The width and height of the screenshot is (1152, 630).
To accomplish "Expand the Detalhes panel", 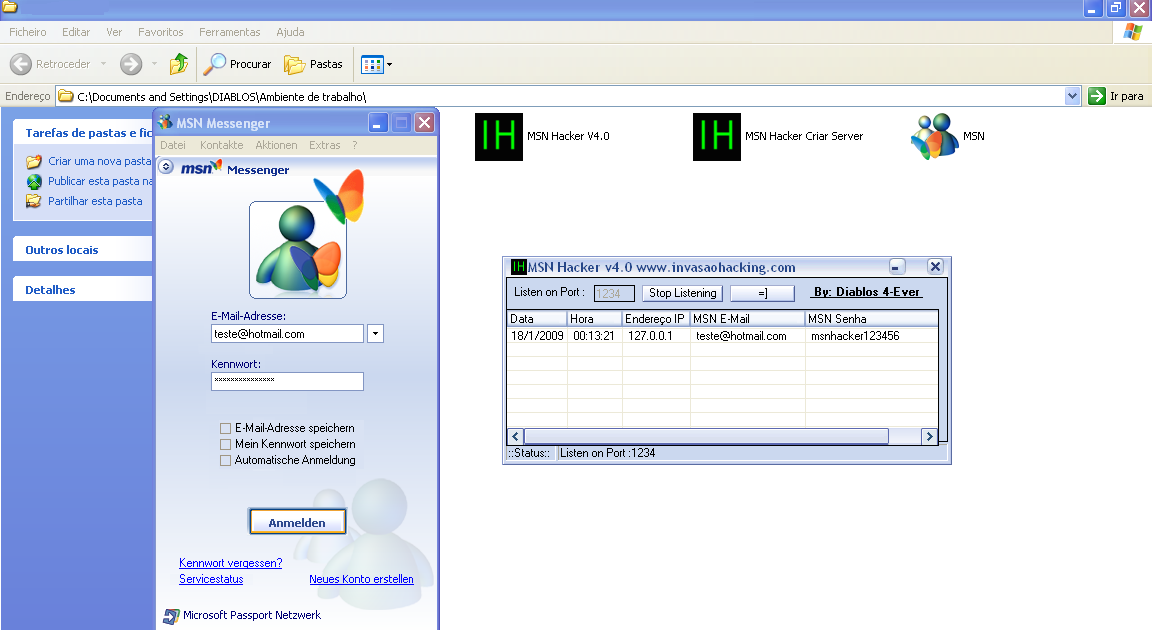I will click(82, 289).
